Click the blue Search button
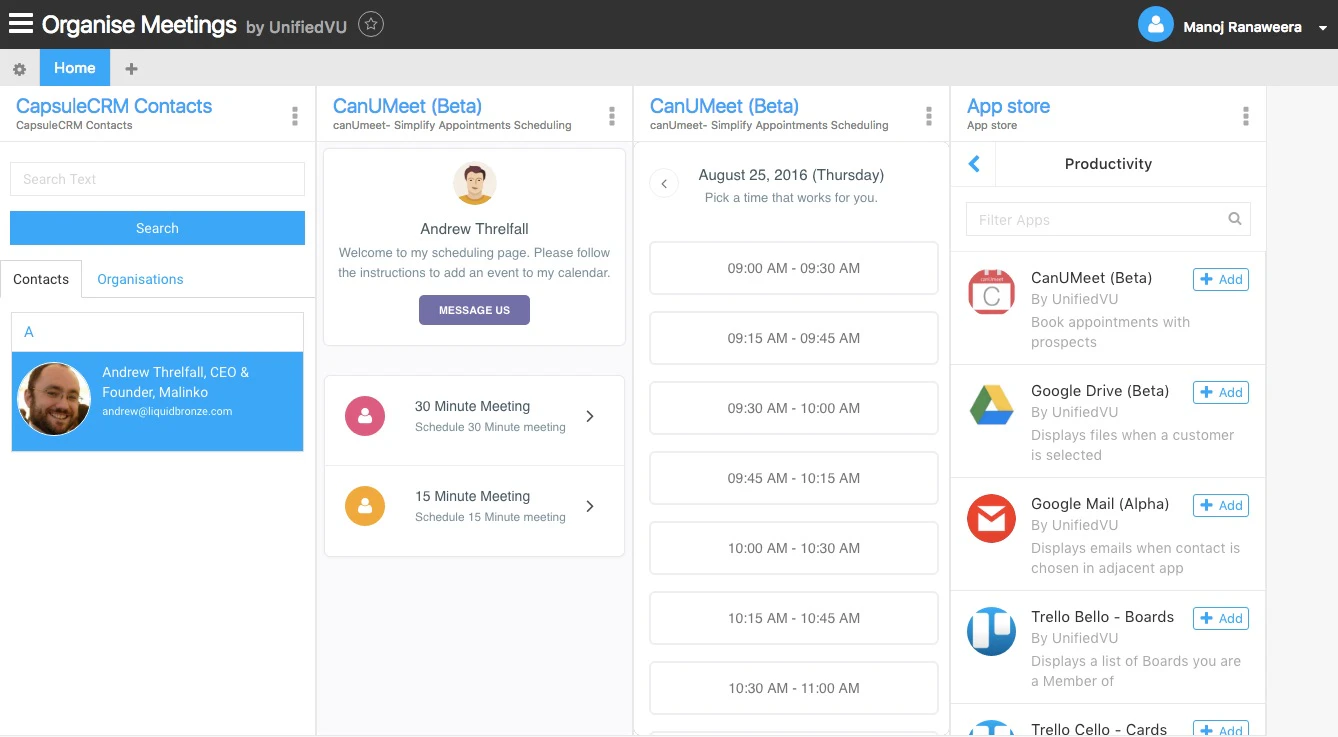The height and width of the screenshot is (737, 1338). coord(157,228)
